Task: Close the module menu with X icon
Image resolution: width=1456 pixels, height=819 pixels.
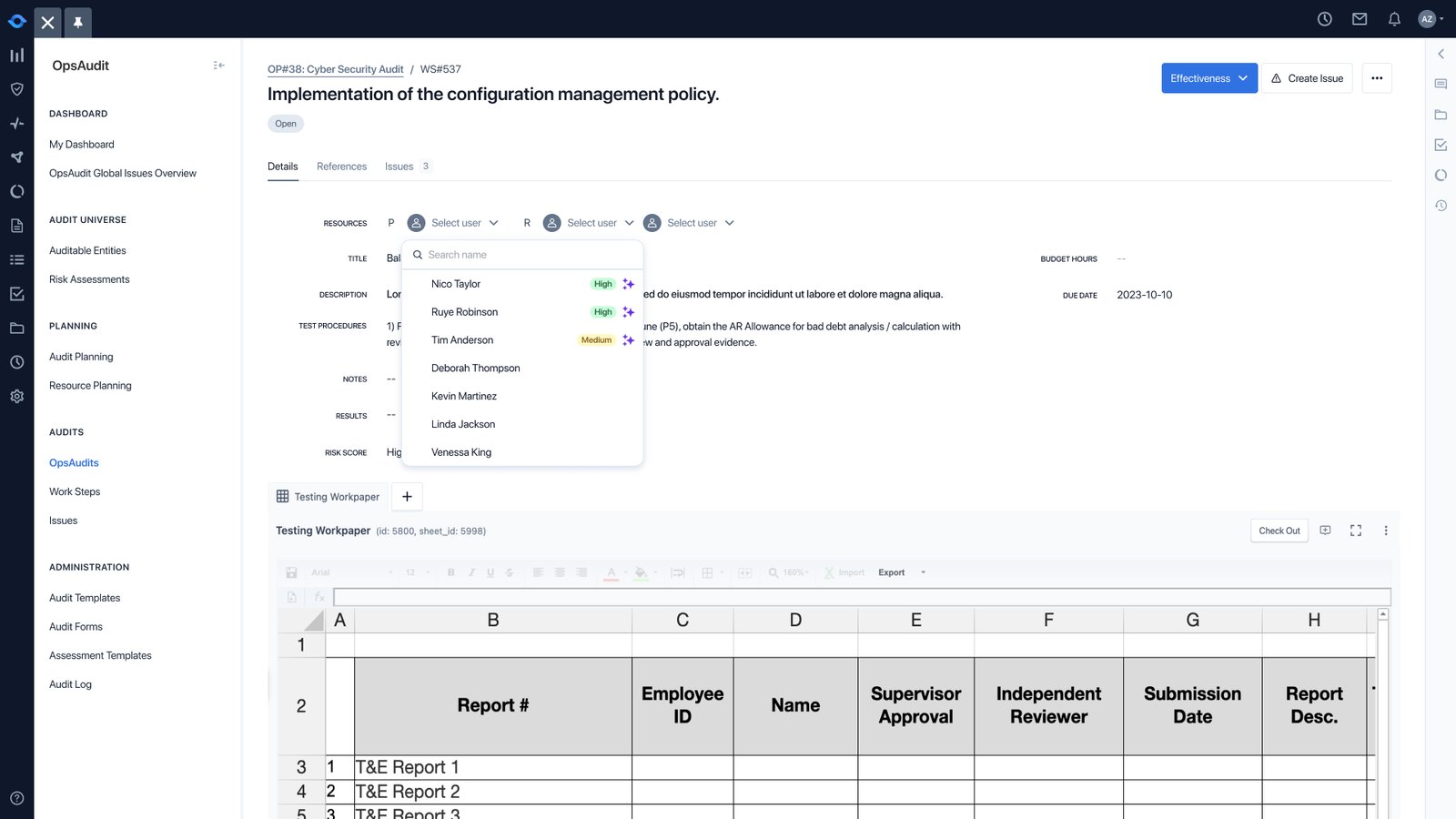Action: tap(48, 22)
